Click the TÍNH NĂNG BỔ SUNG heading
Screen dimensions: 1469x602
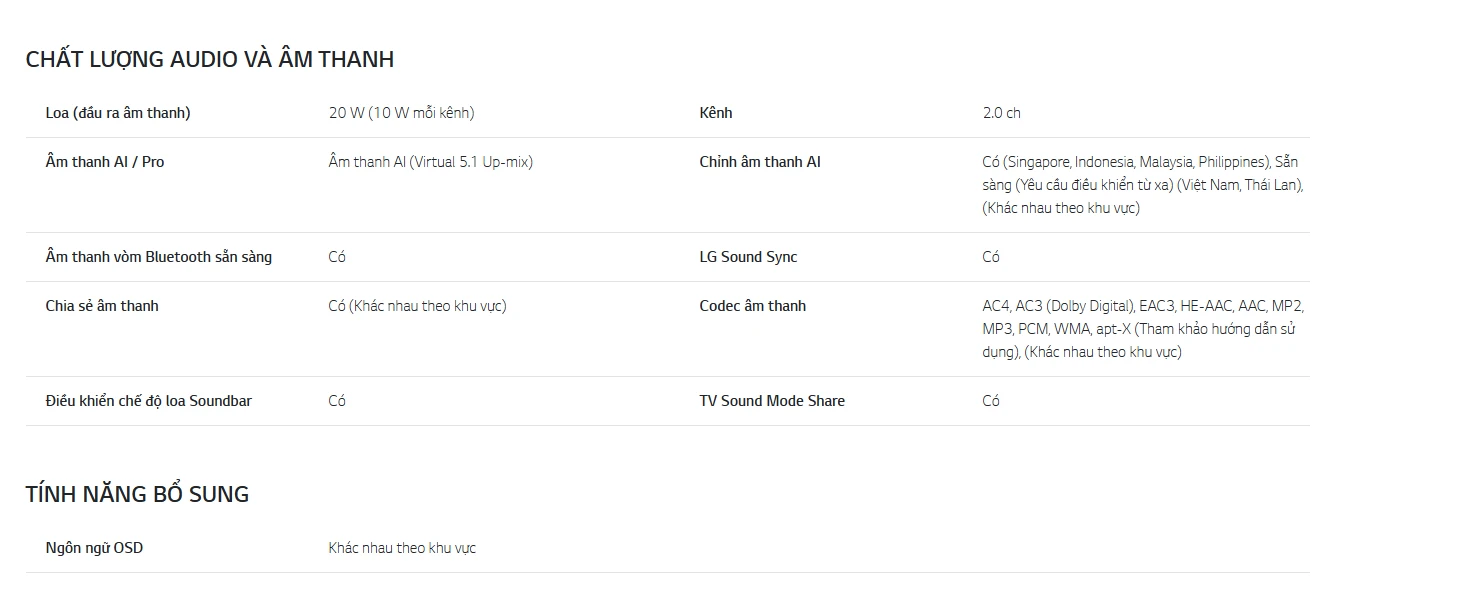click(138, 494)
